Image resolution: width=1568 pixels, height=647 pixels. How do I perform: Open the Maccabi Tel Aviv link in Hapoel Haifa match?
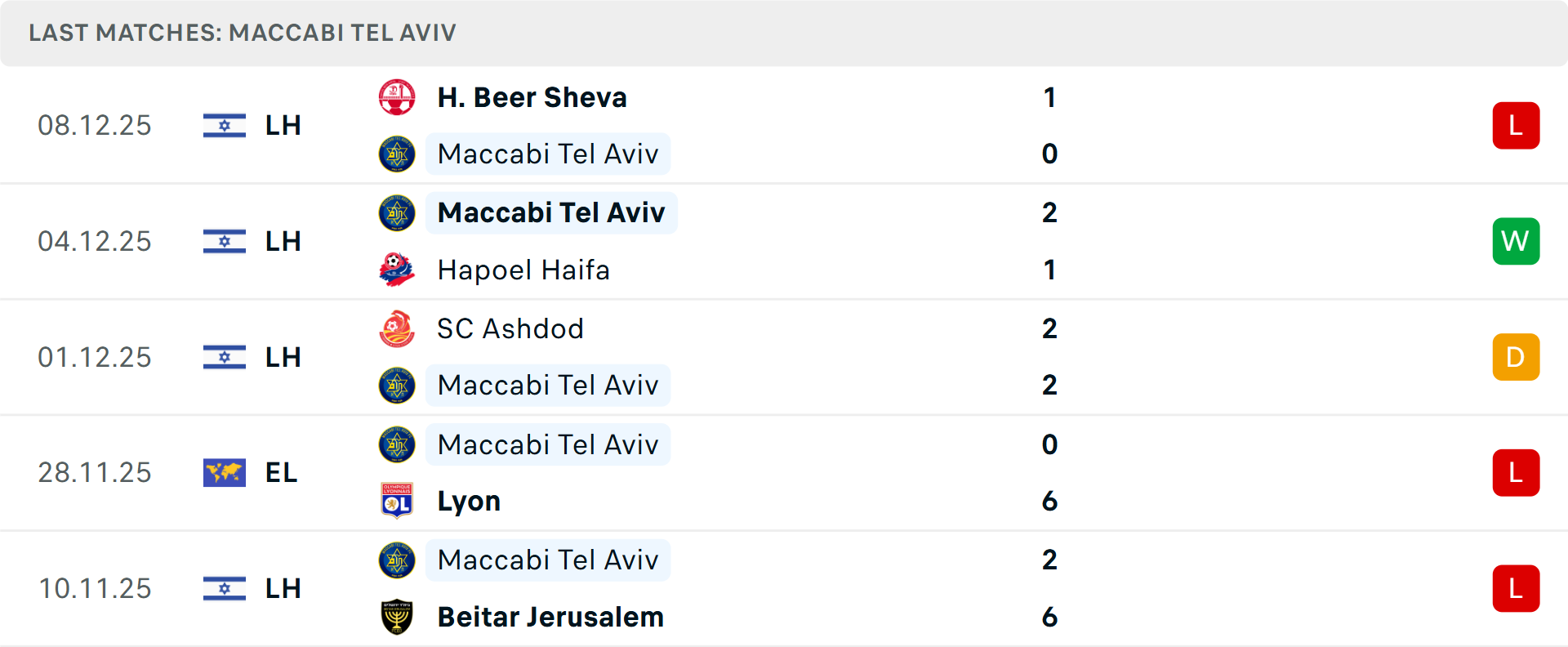point(551,212)
